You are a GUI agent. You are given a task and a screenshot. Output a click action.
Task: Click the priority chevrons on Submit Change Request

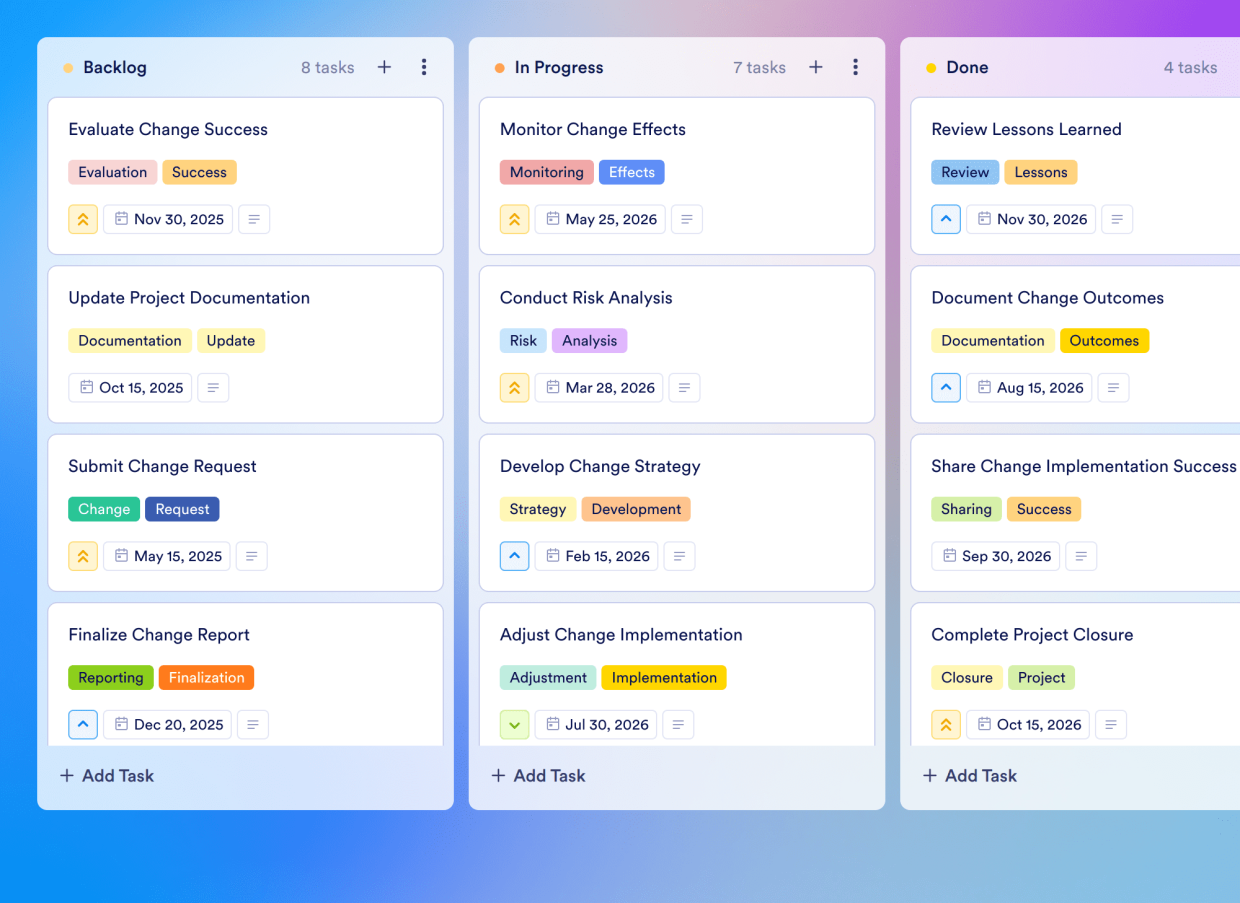pyautogui.click(x=83, y=556)
